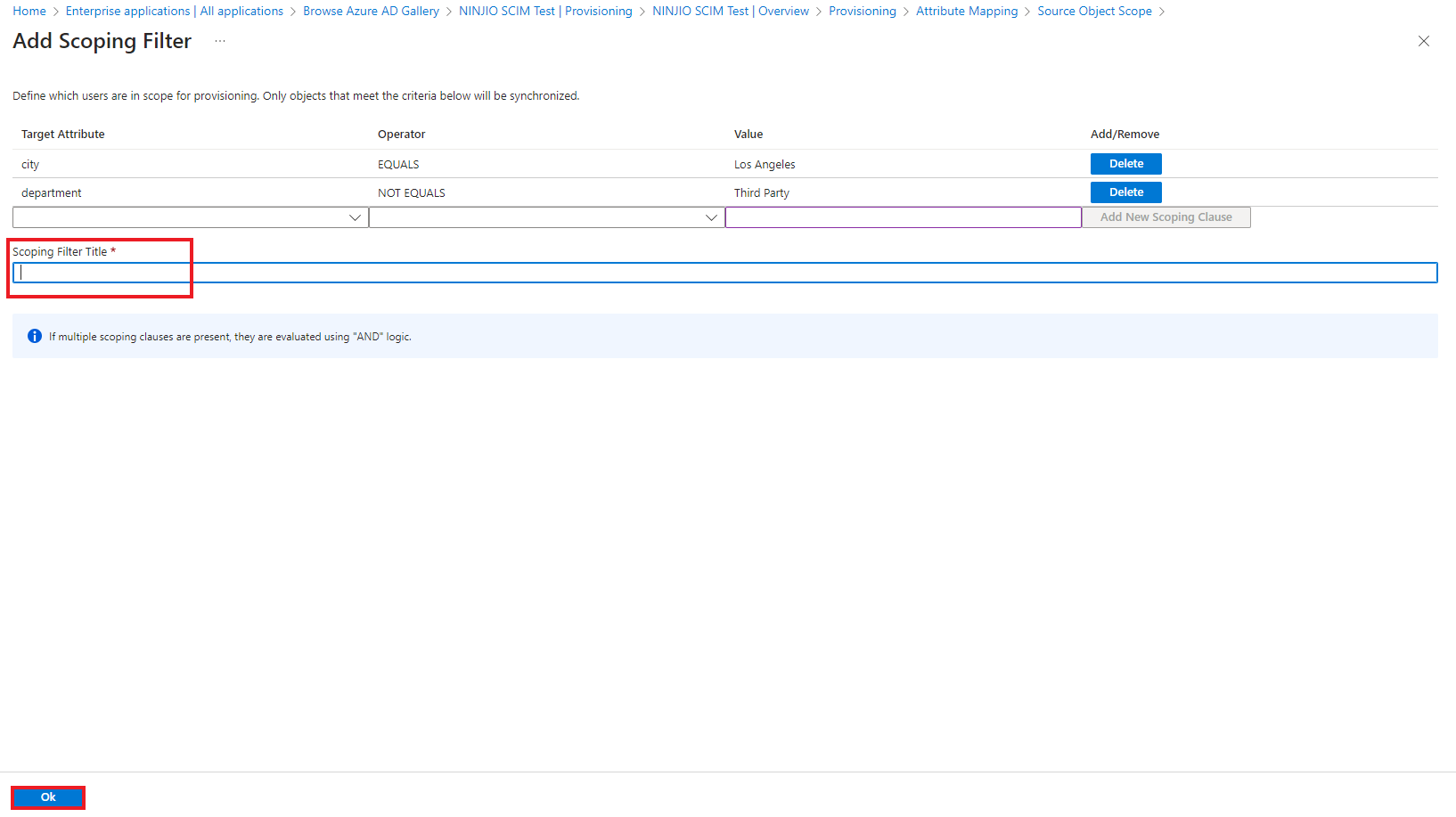Image resolution: width=1456 pixels, height=817 pixels.
Task: Open NINJIO SCIM Test Overview breadcrumb
Action: (731, 12)
